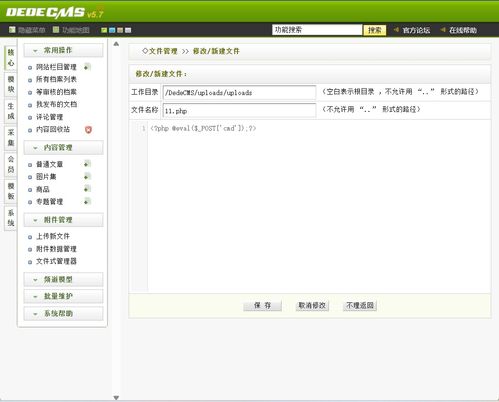
Task: Switch to the 生成 side tab
Action: pyautogui.click(x=11, y=111)
